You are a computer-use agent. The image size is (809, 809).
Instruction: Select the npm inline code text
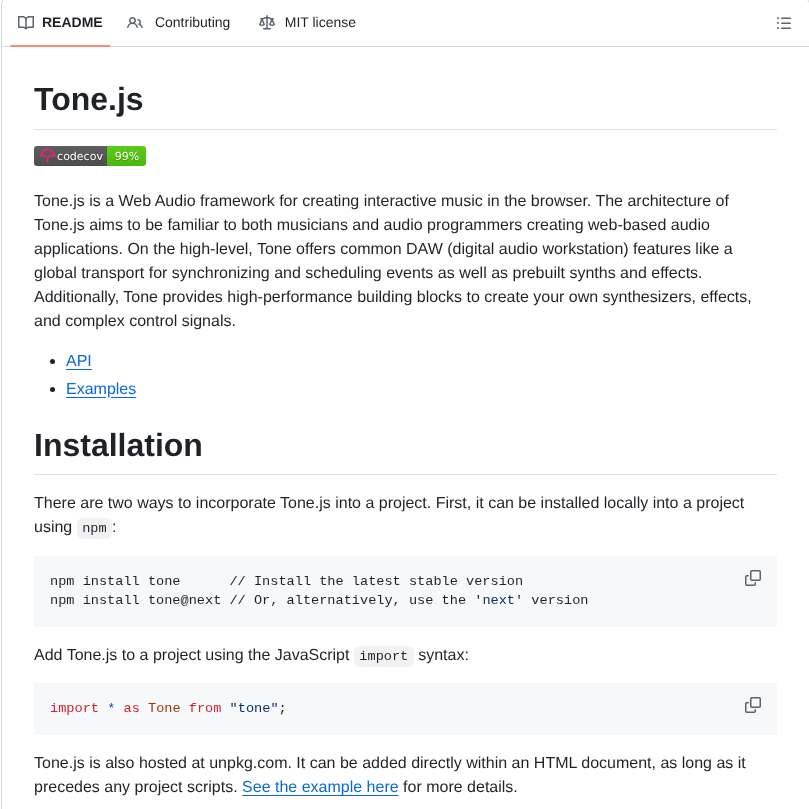pos(94,528)
